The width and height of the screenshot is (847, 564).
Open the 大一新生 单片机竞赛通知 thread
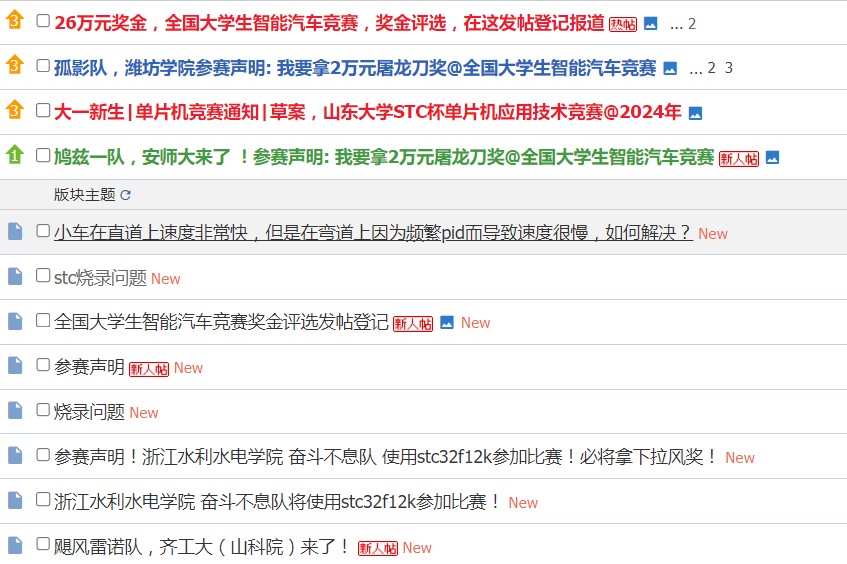tap(367, 112)
